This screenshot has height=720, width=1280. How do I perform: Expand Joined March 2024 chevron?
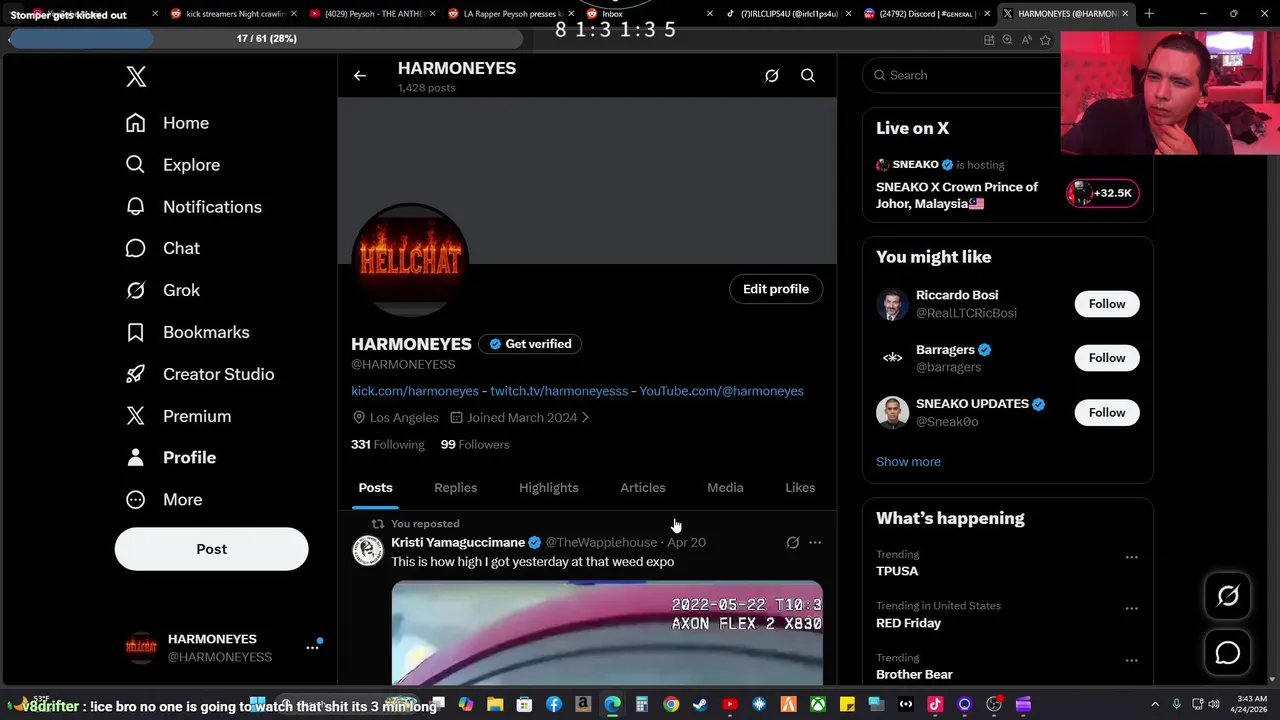coord(585,417)
